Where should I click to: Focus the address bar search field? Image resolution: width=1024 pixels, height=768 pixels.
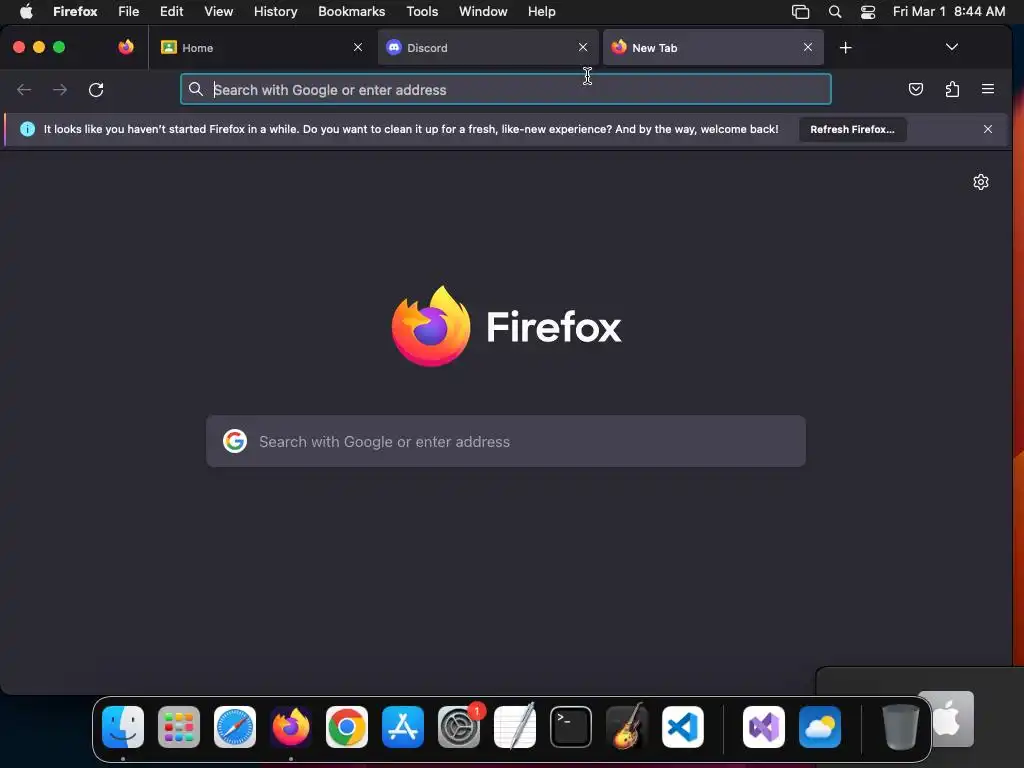[x=505, y=89]
